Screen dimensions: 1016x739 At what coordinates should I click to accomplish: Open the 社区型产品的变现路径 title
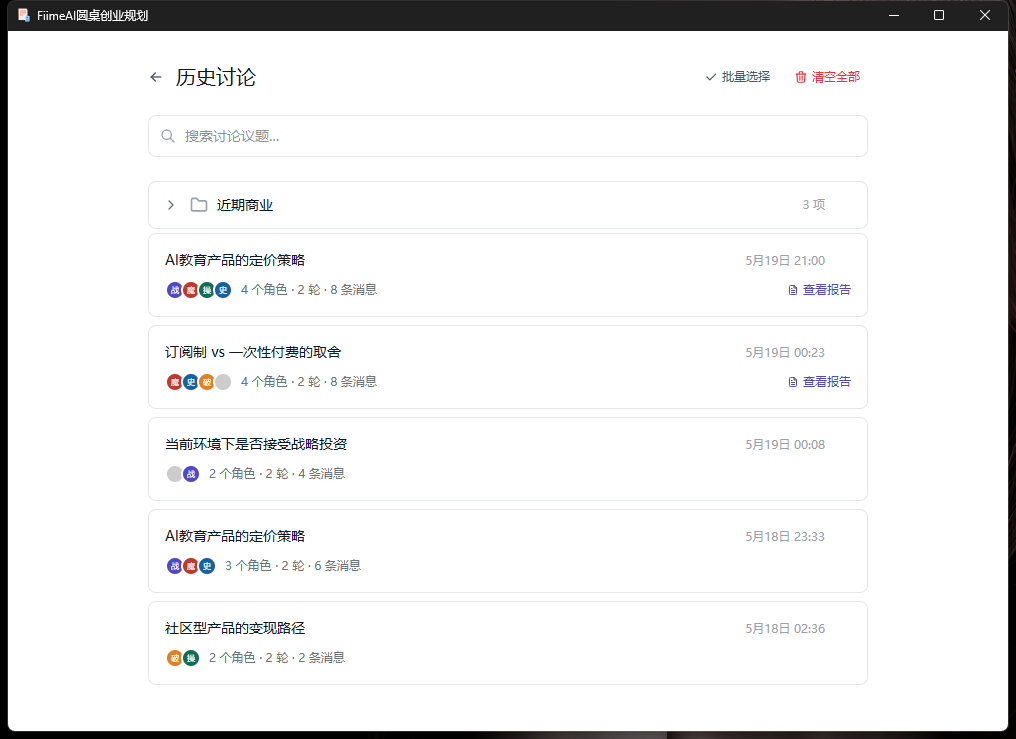pos(235,628)
